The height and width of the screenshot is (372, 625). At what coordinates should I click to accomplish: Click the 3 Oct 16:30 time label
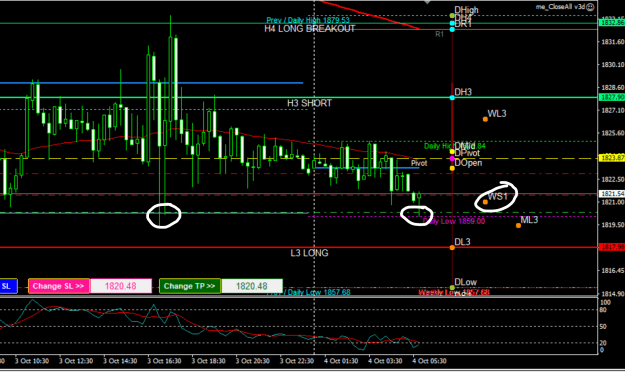[164, 361]
